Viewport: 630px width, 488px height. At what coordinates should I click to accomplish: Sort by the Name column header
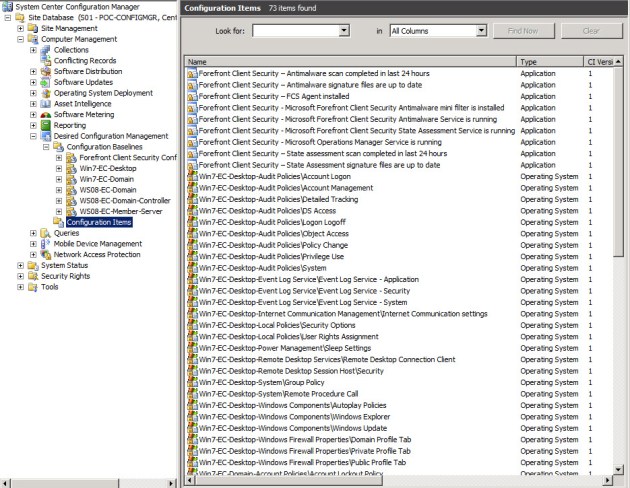tap(350, 62)
